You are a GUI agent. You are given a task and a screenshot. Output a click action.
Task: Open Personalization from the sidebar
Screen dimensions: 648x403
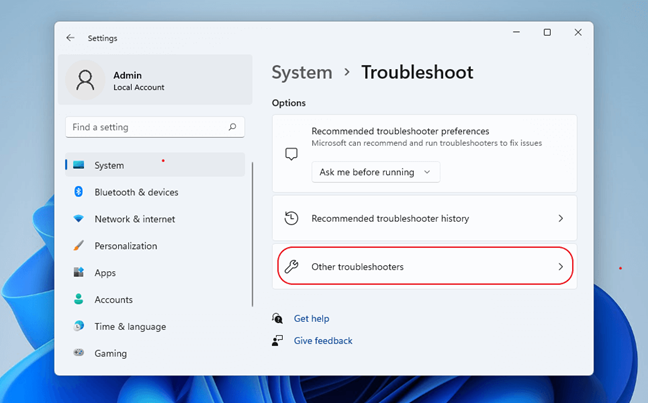[x=125, y=246]
